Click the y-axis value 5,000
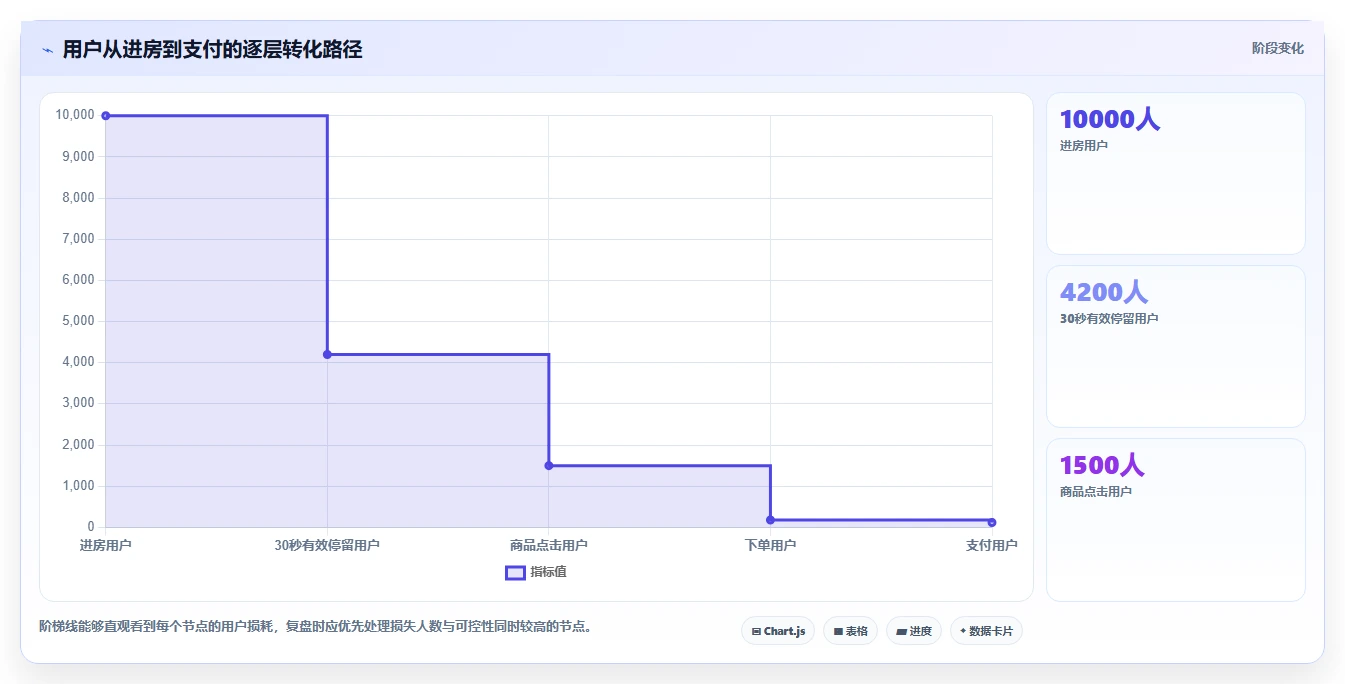This screenshot has width=1345, height=684. click(78, 321)
